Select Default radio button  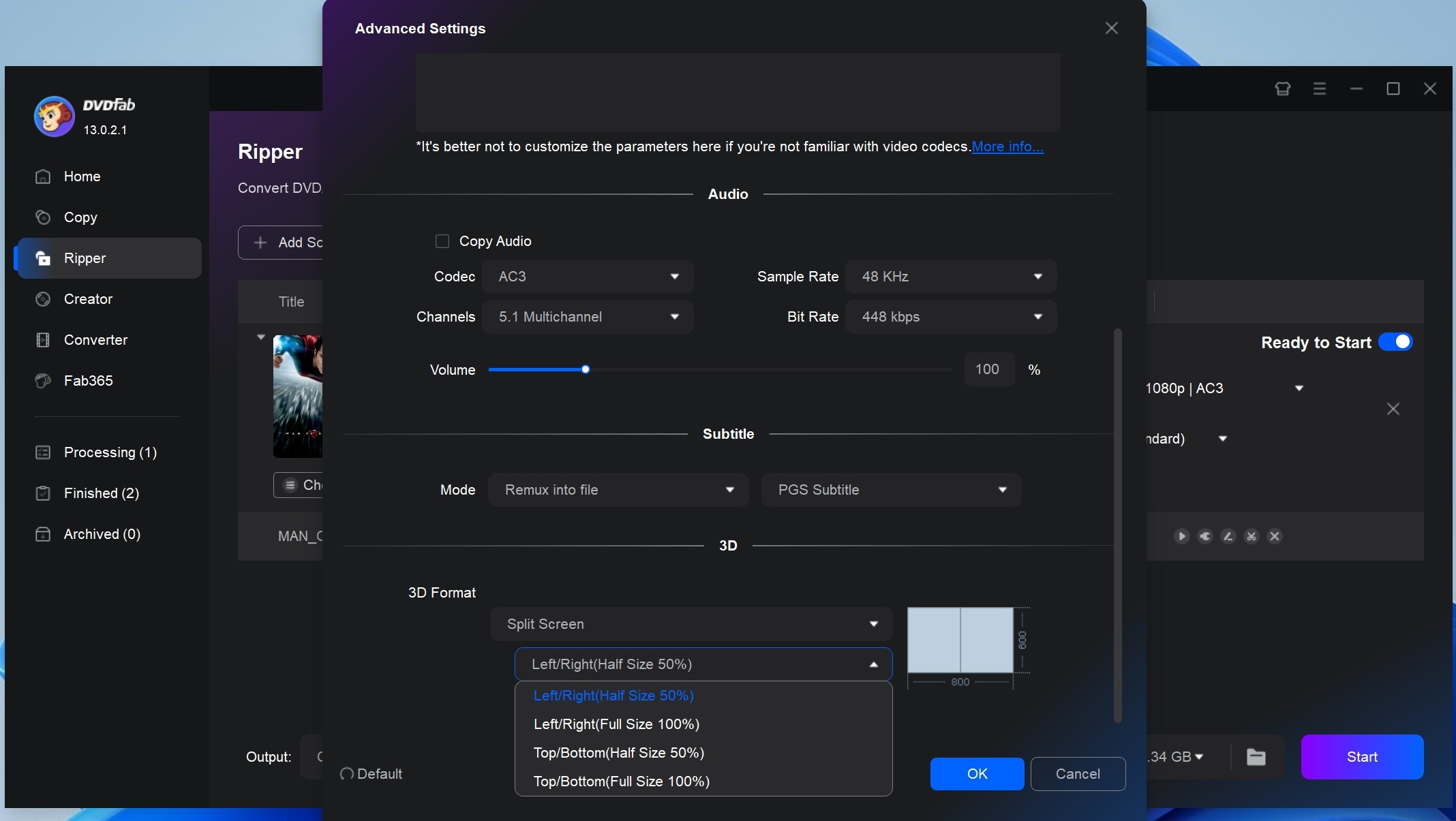[x=346, y=774]
